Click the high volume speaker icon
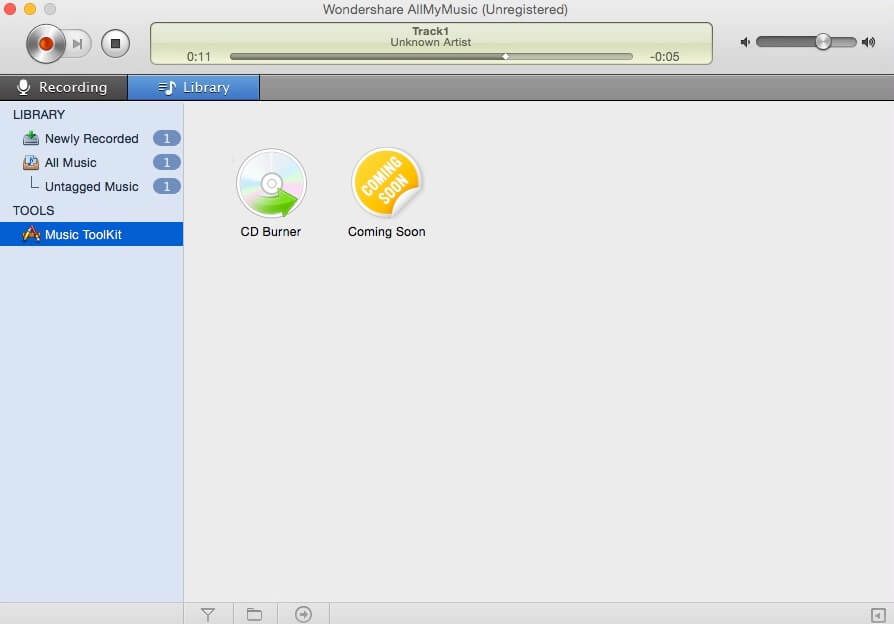Image resolution: width=894 pixels, height=624 pixels. (868, 42)
